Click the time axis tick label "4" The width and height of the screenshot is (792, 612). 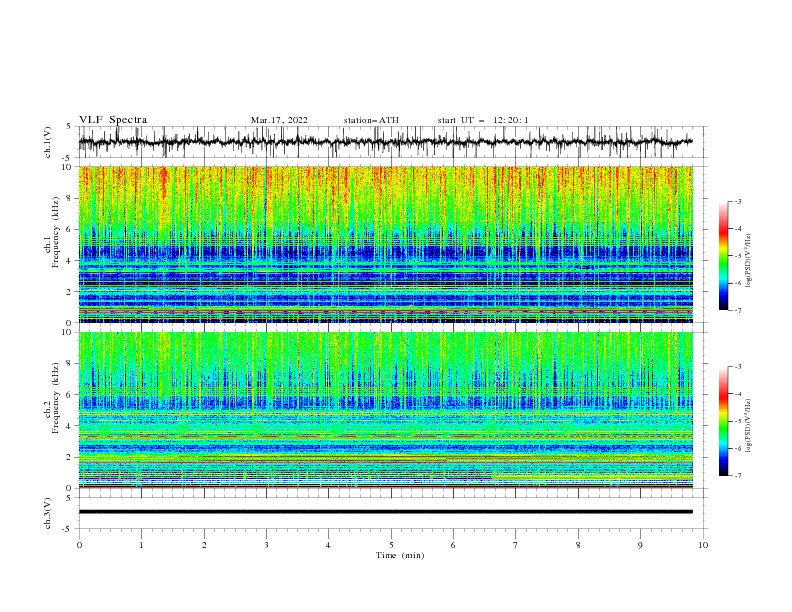(x=328, y=545)
